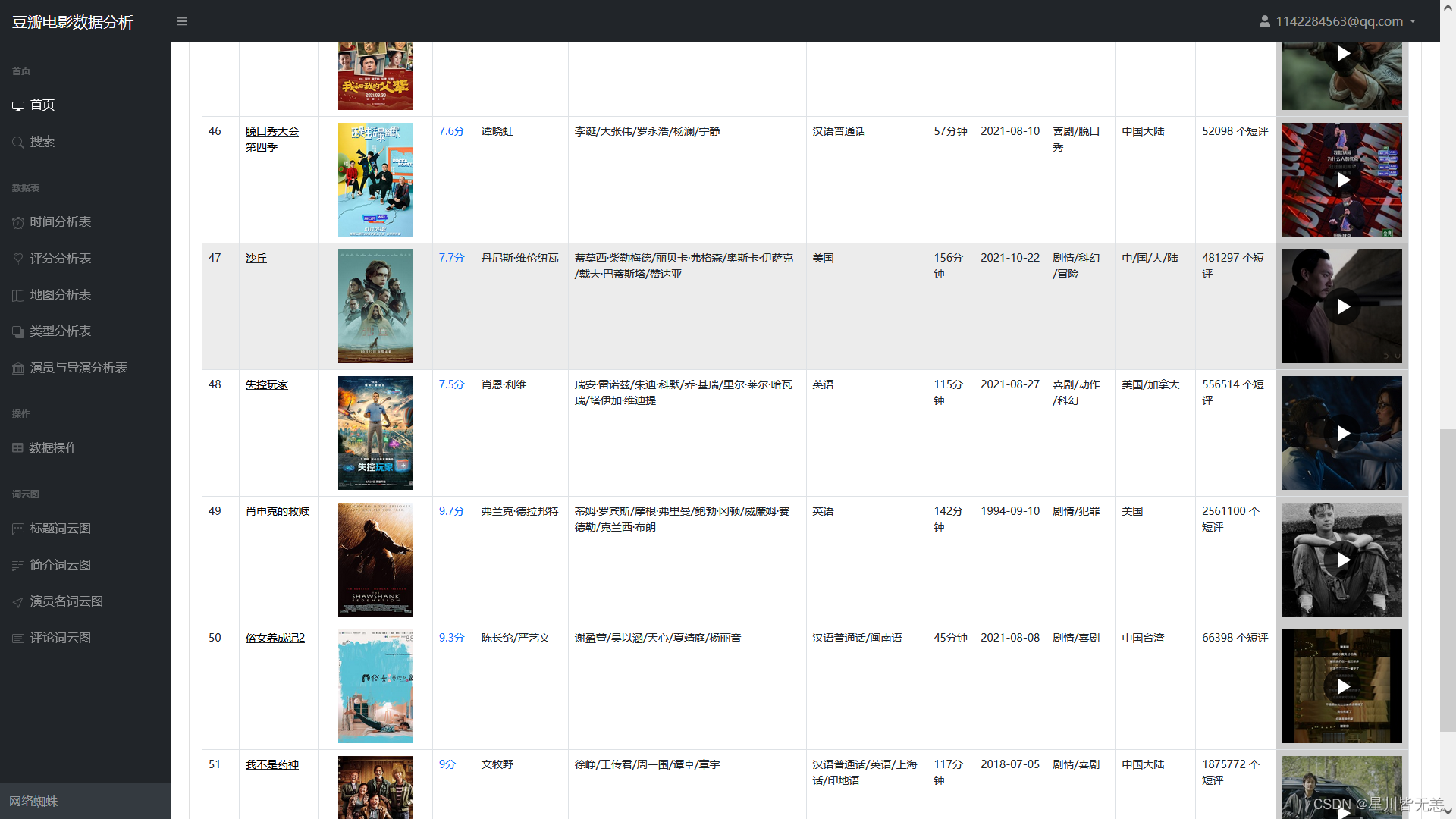The image size is (1456, 819).
Task: Toggle the sidebar hamburger menu icon
Action: 182,21
